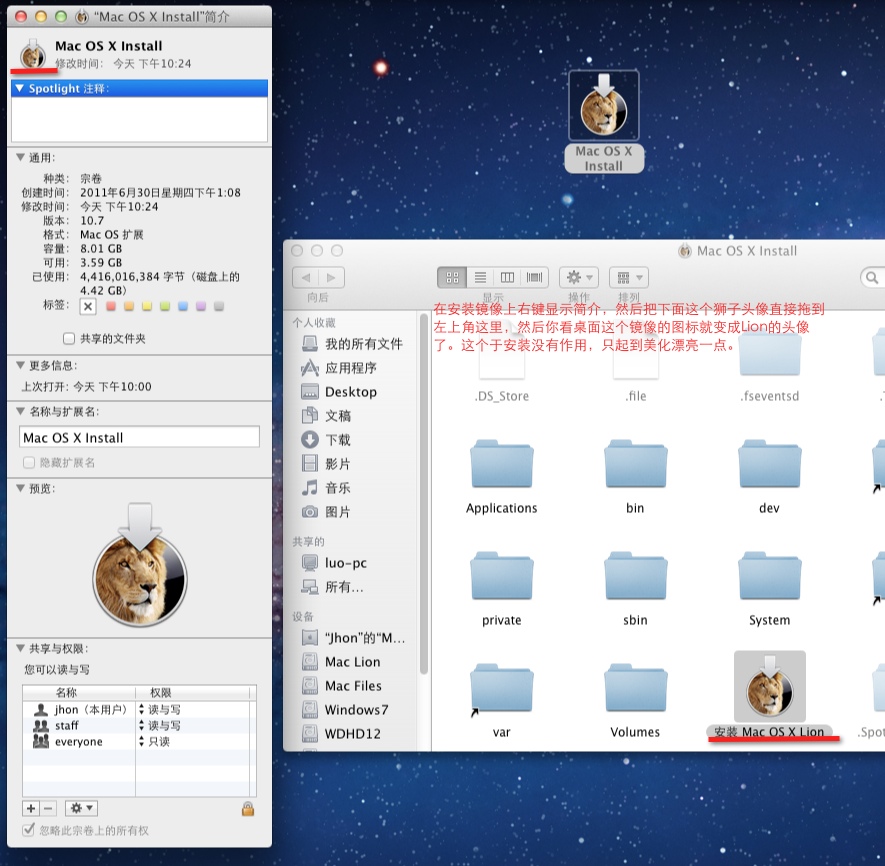The image size is (885, 866).
Task: Collapse the 通用 section
Action: [x=20, y=157]
